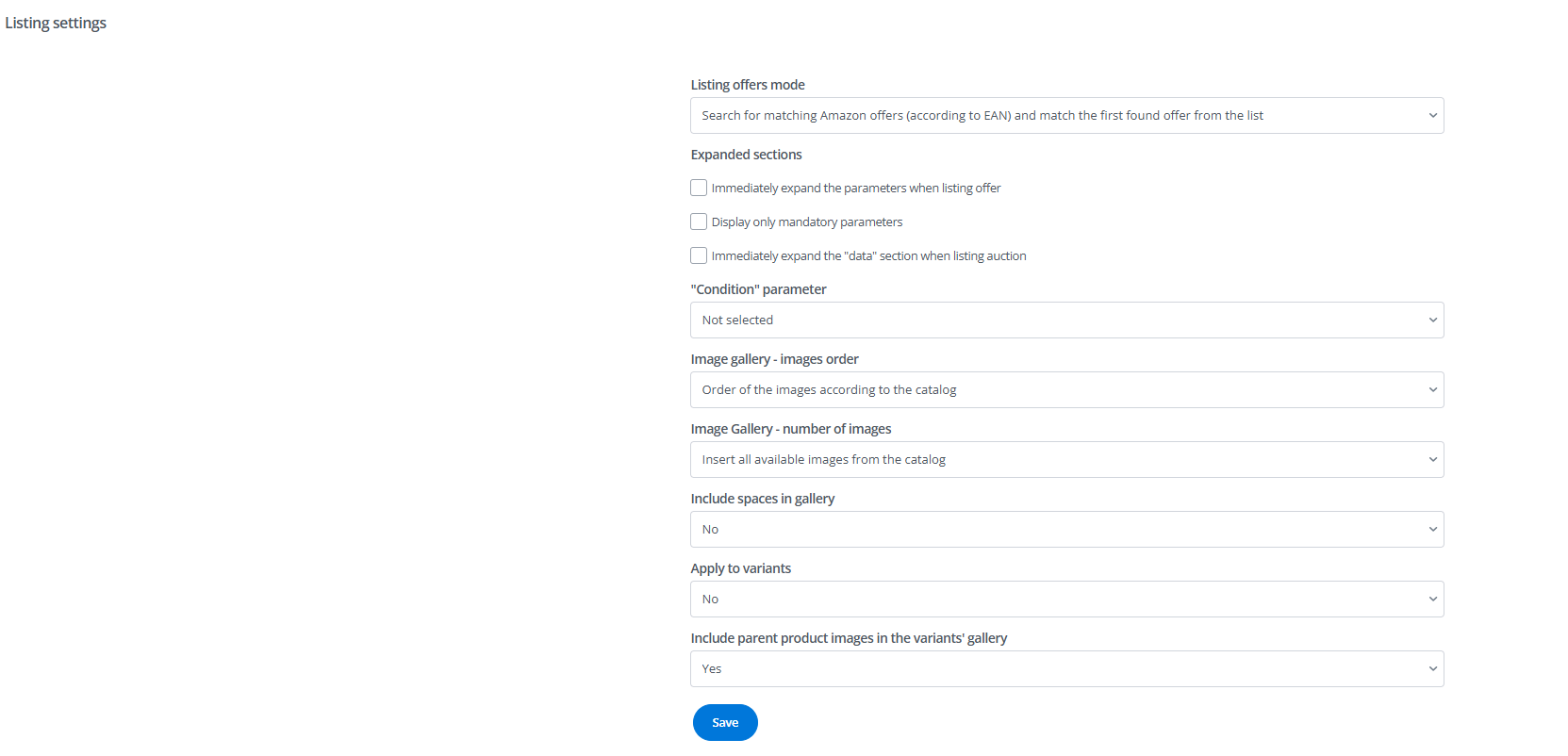The height and width of the screenshot is (756, 1568).
Task: Click the Listing settings page heading
Action: [x=56, y=23]
